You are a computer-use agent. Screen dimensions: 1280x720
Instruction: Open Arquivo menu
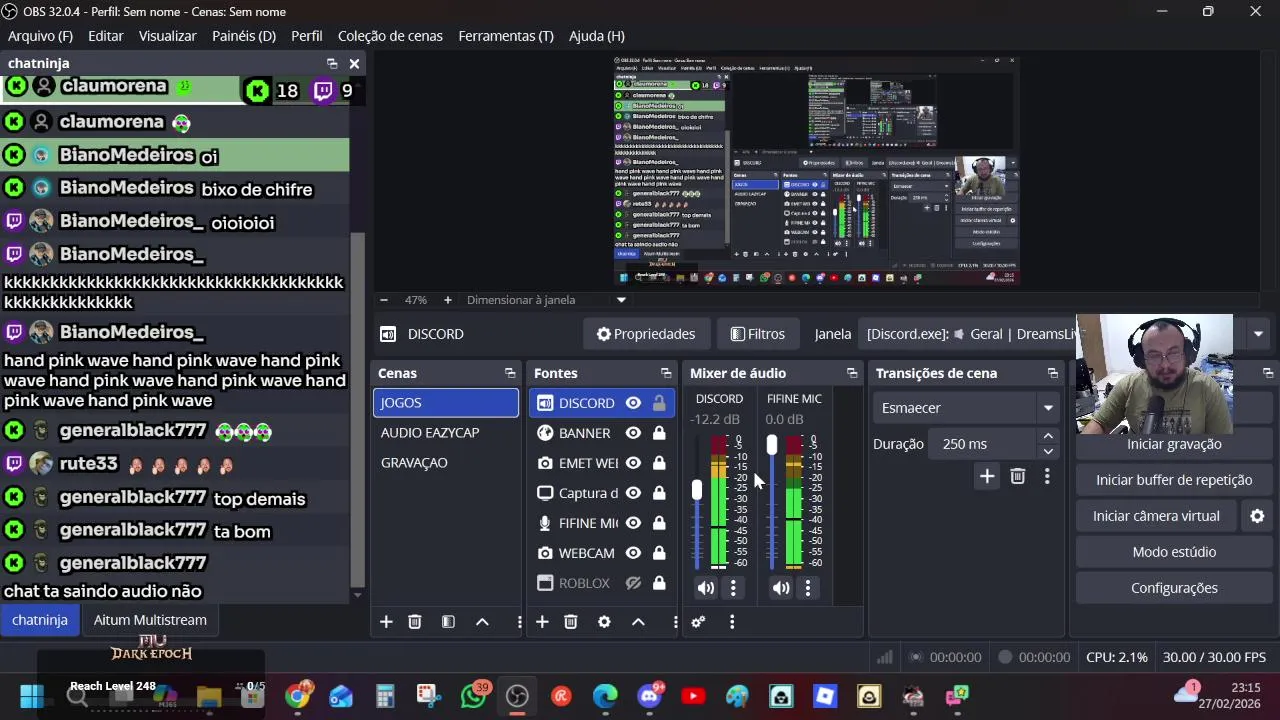pyautogui.click(x=41, y=35)
